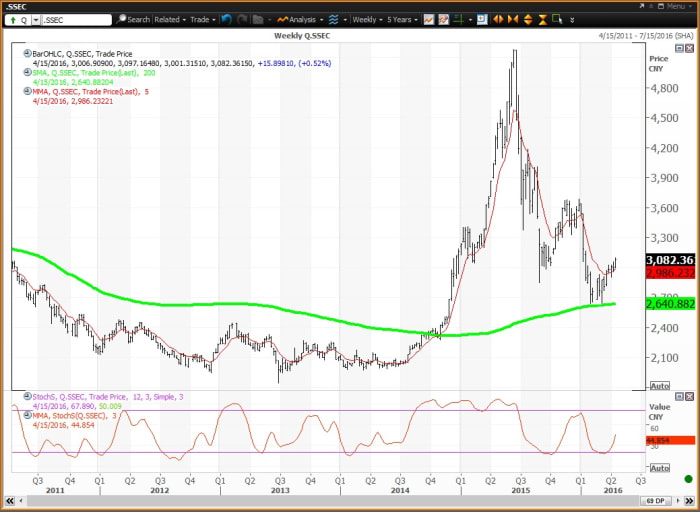Open the 5 Years range dropdown
The image size is (700, 512).
click(x=402, y=19)
